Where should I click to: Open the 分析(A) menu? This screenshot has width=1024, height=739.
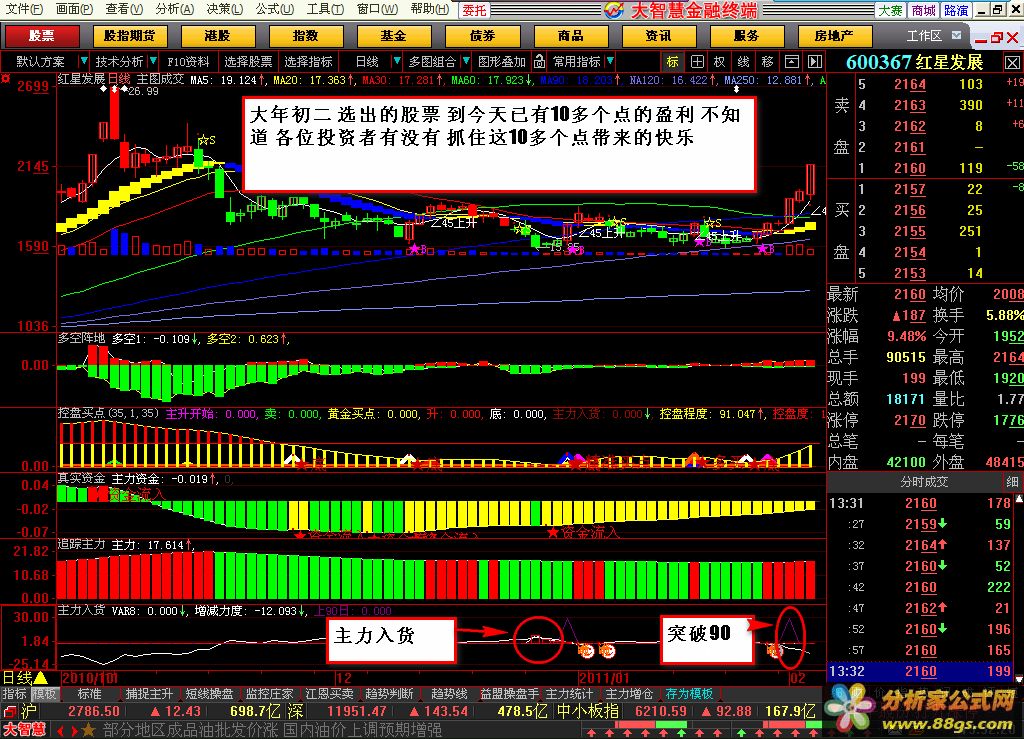pos(174,9)
